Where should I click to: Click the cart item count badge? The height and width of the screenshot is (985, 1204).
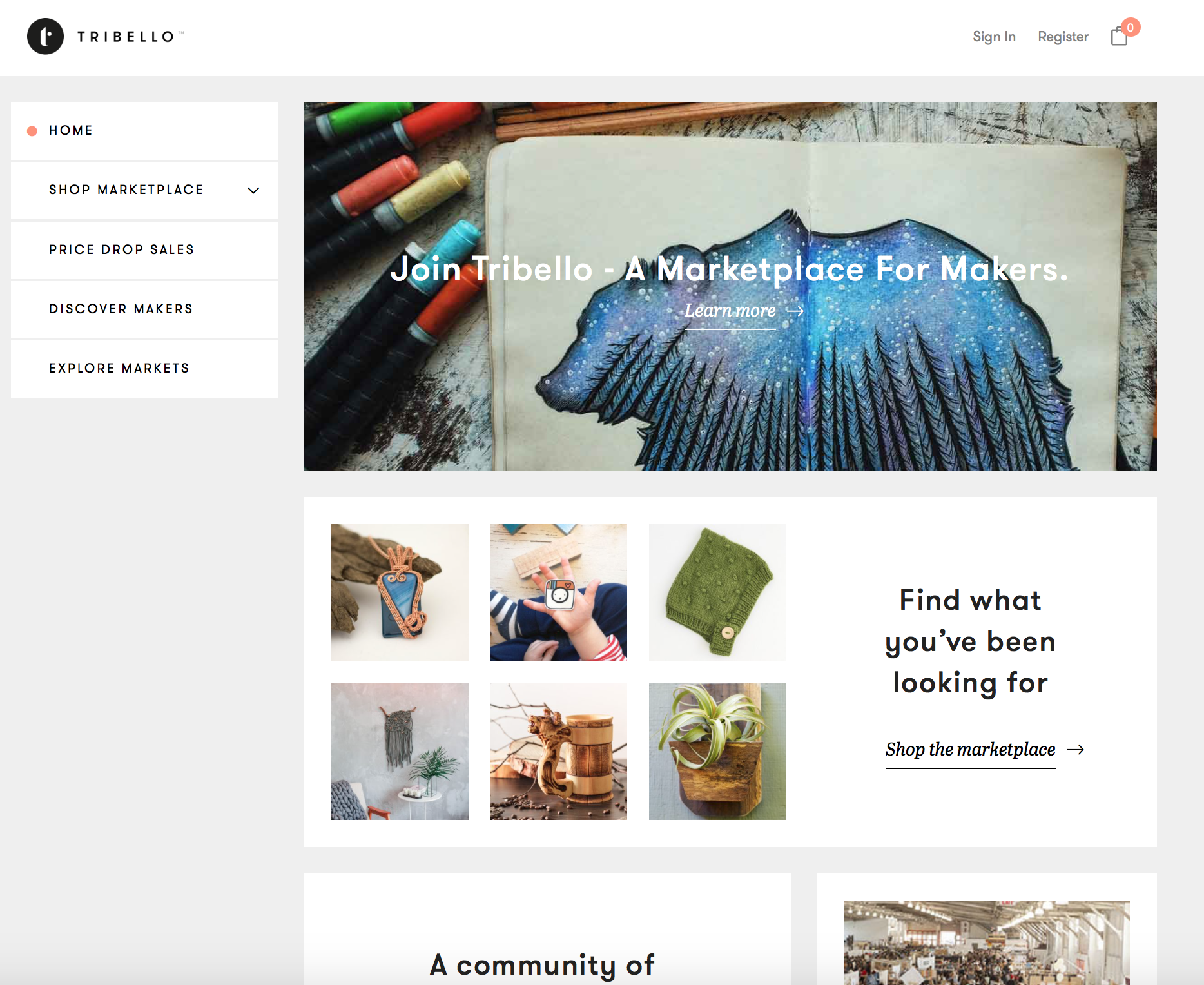point(1131,28)
